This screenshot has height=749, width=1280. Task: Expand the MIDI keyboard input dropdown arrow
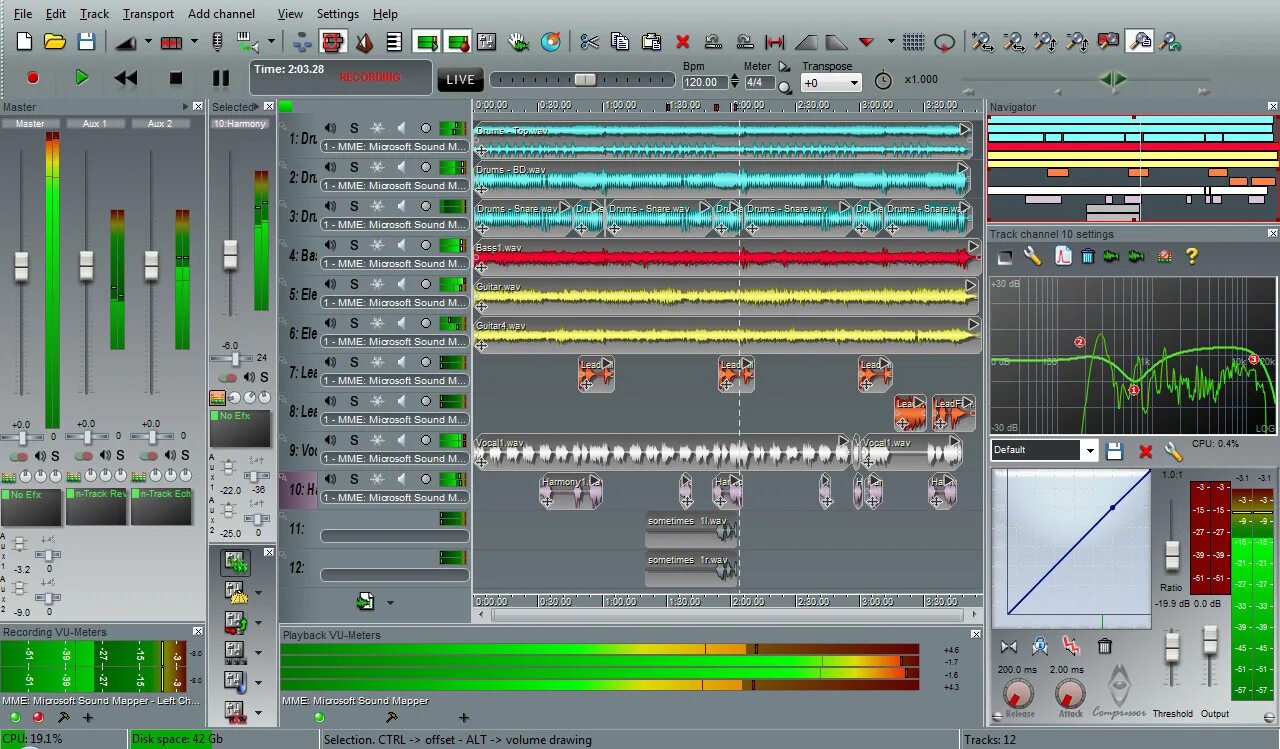(271, 42)
